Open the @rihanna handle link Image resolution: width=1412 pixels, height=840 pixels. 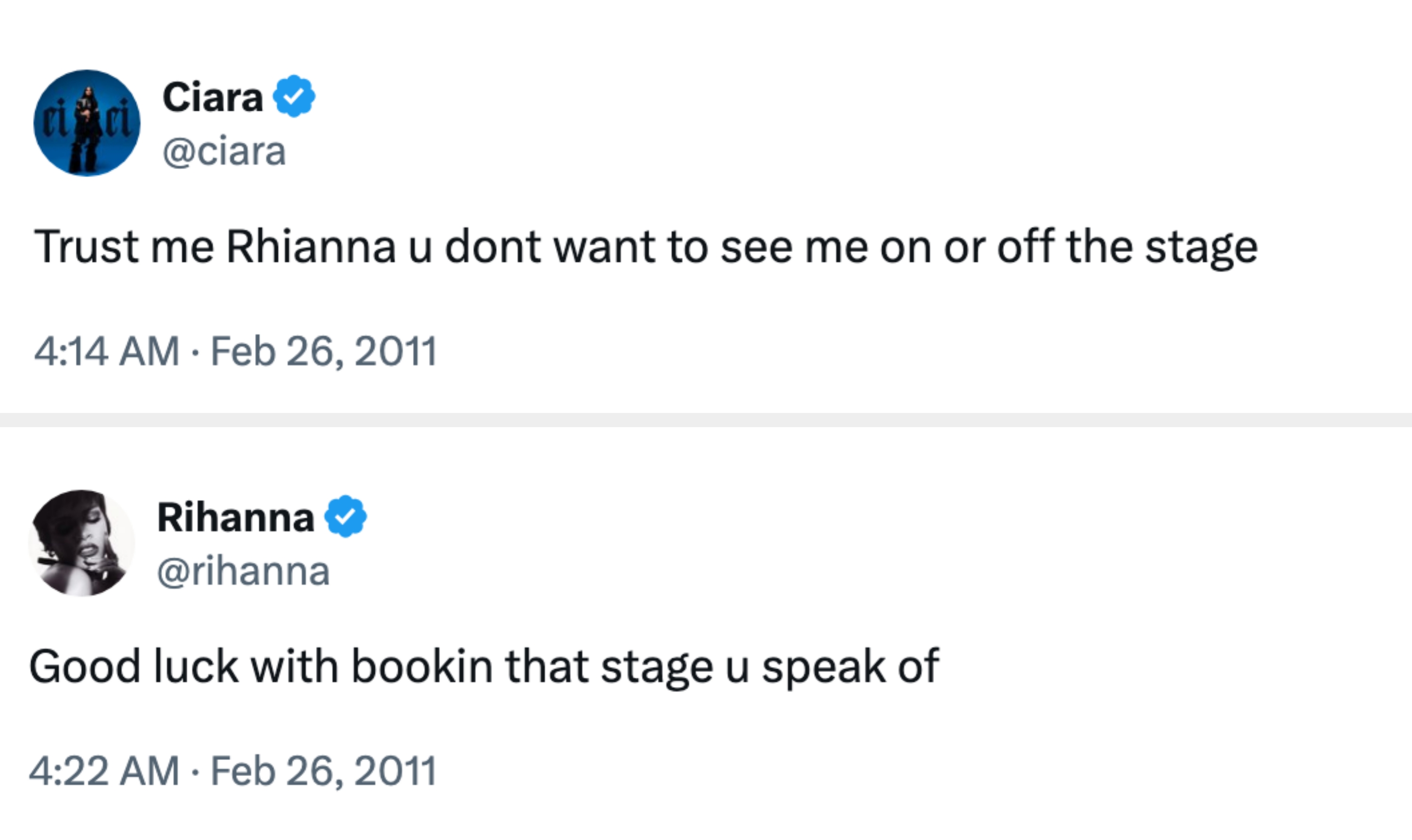(243, 571)
